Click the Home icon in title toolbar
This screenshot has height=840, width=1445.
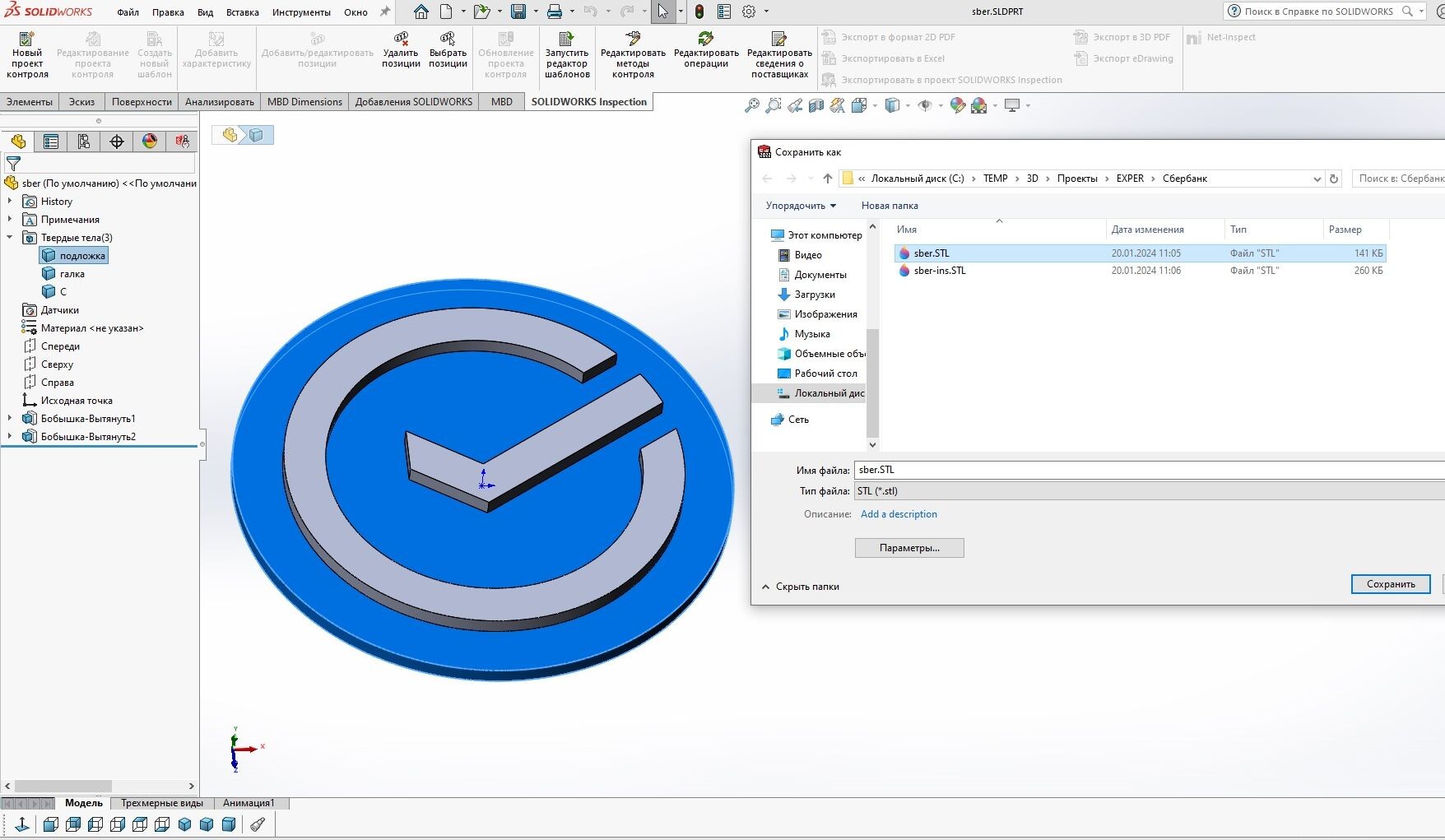coord(420,12)
